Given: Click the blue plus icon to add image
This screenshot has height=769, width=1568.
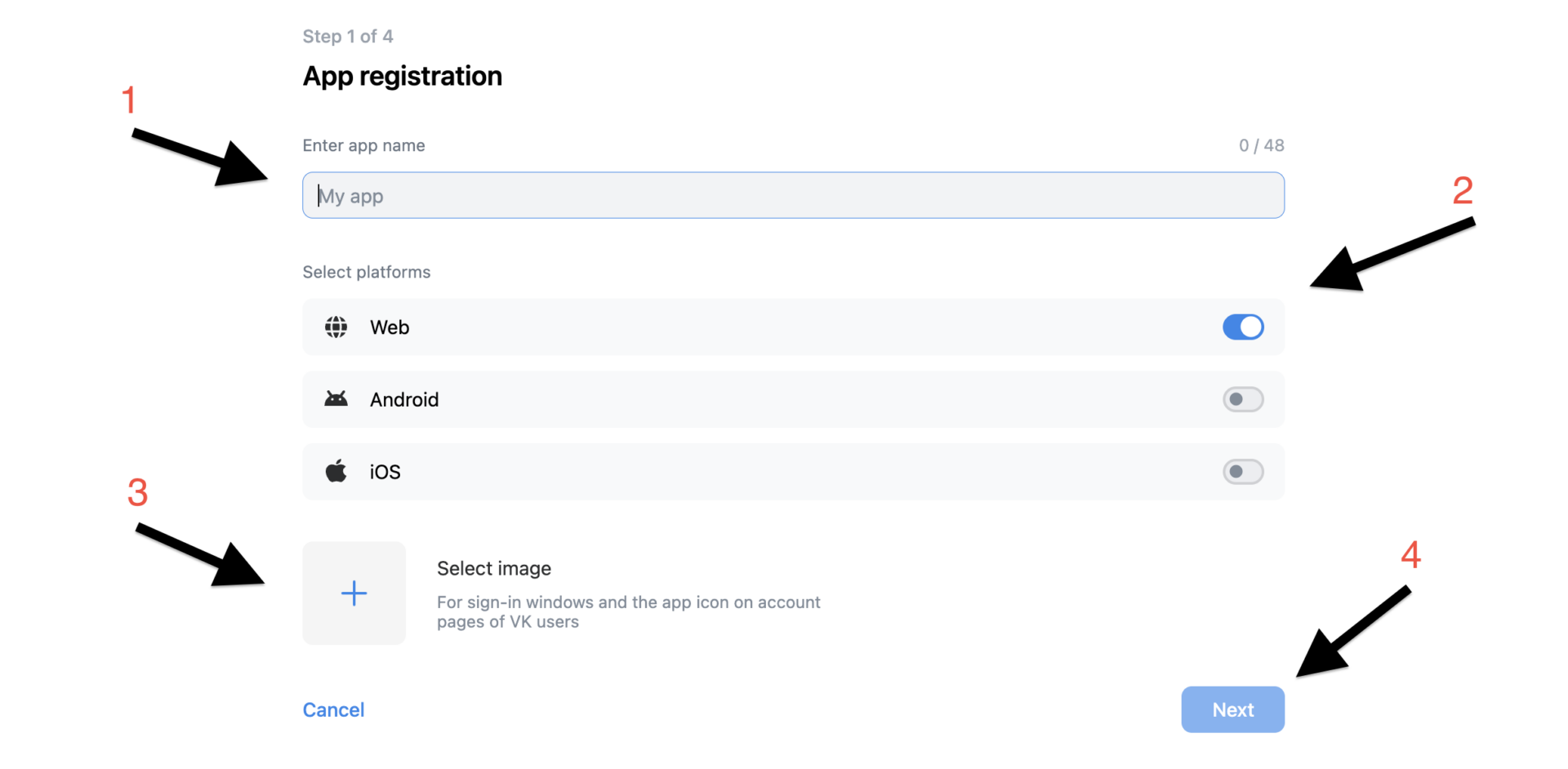Looking at the screenshot, I should tap(354, 593).
